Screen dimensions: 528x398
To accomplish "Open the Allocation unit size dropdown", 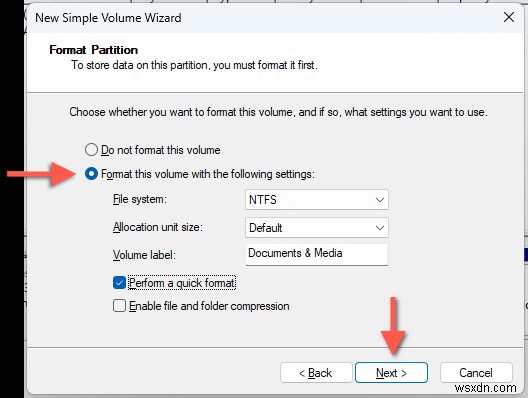I will pos(317,228).
